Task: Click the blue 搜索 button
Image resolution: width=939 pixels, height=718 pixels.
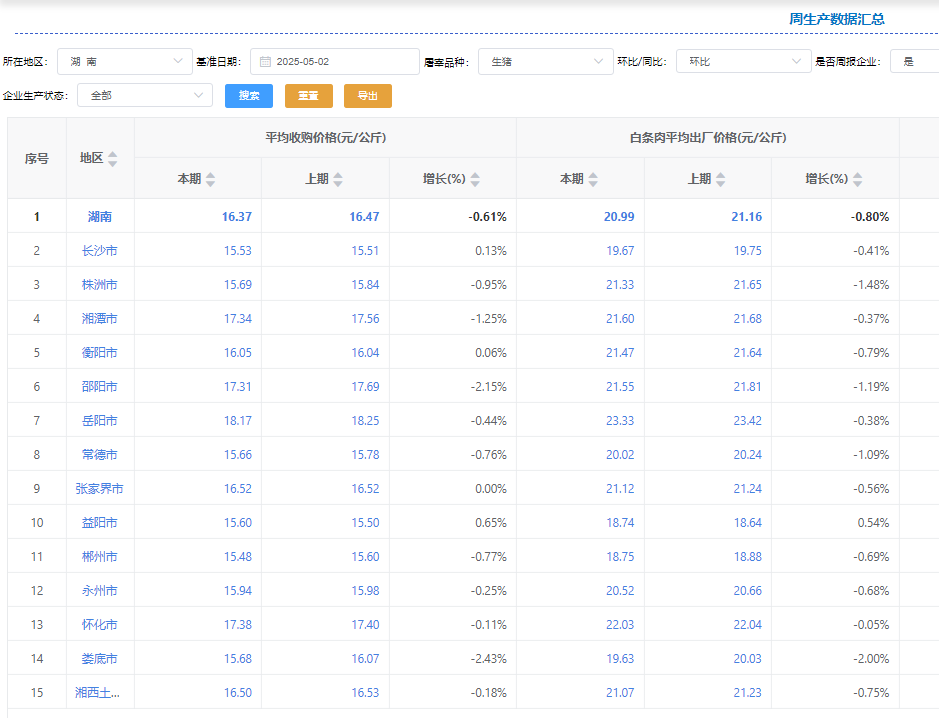Action: (249, 96)
